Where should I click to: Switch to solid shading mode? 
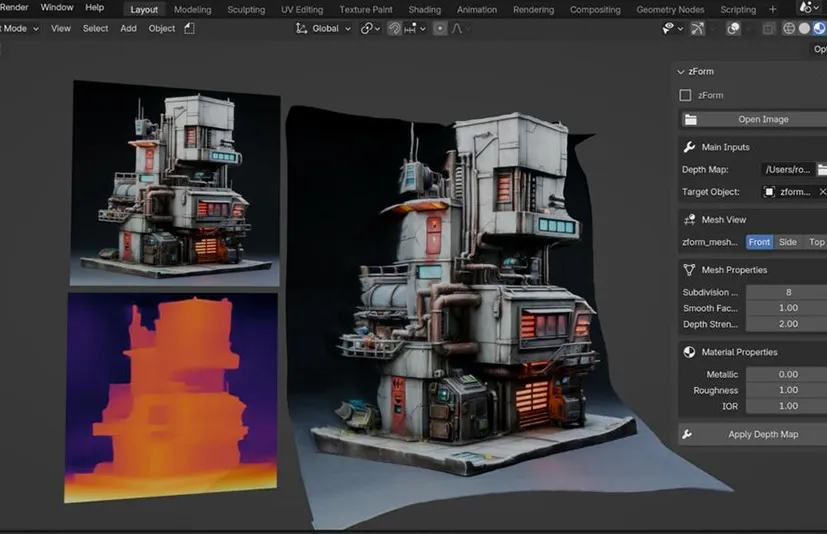pos(804,29)
